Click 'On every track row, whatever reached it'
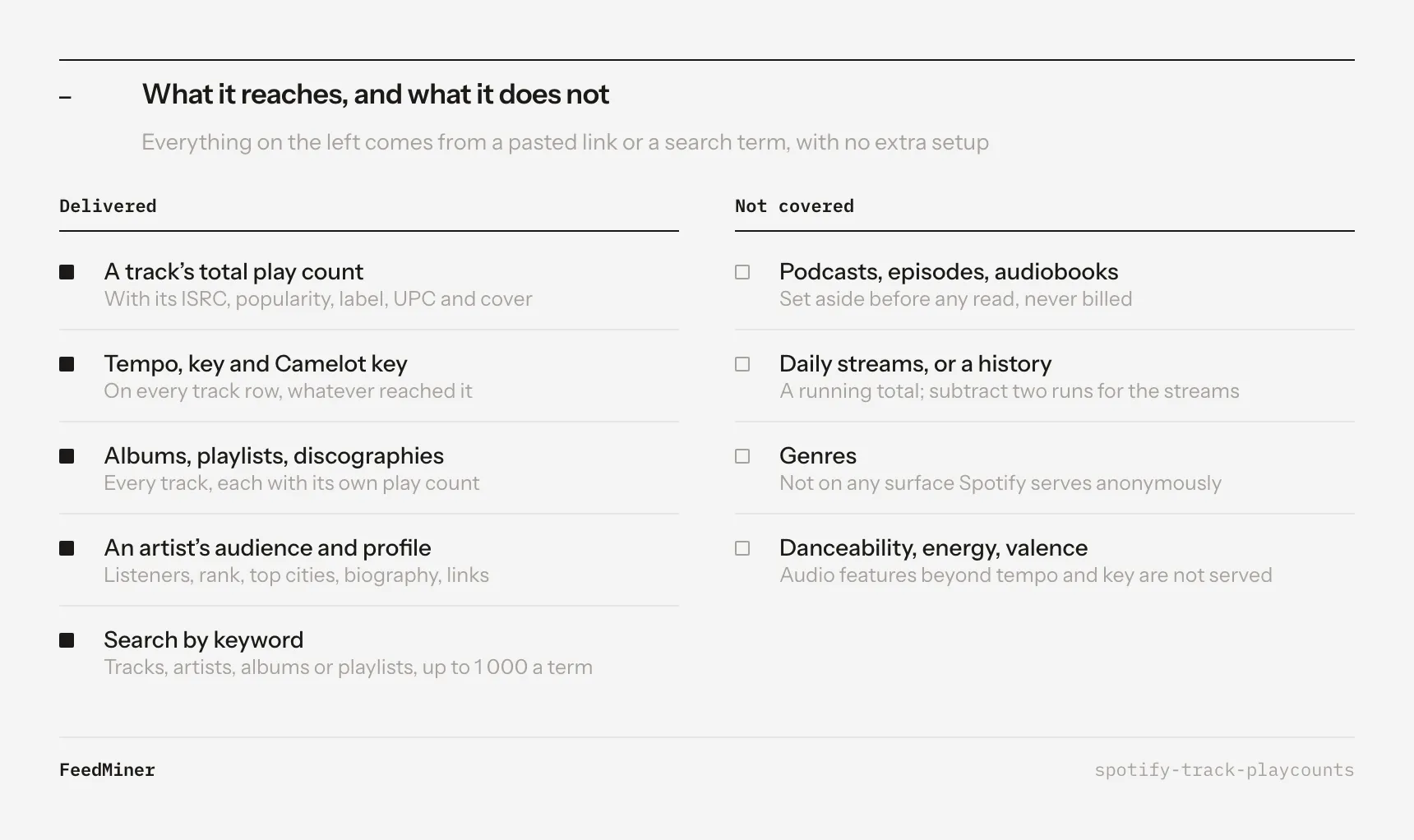 pyautogui.click(x=288, y=391)
